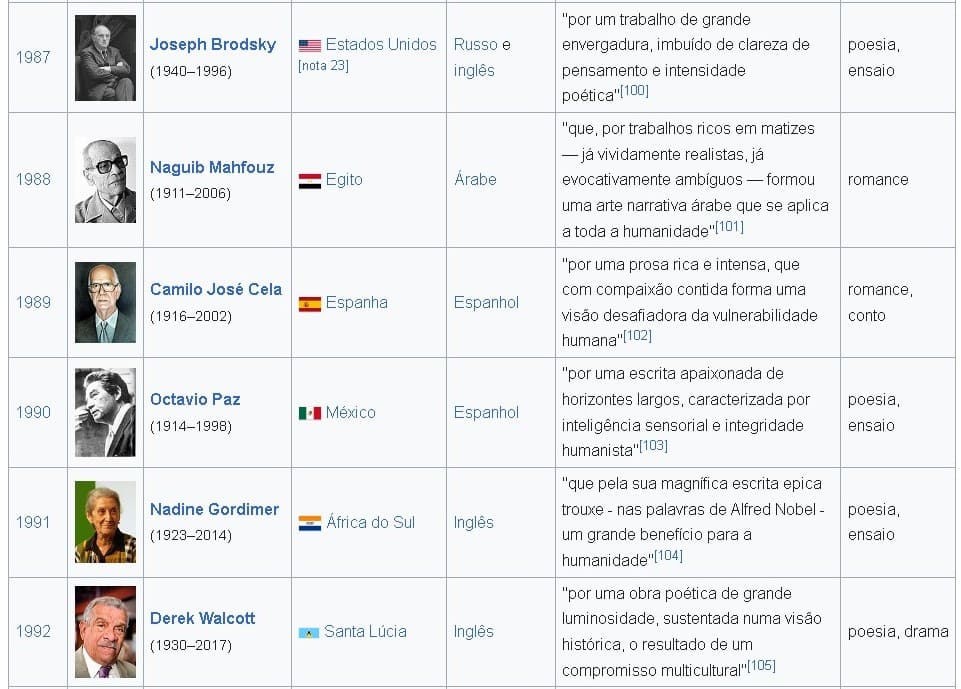This screenshot has height=689, width=961.
Task: Open the Camilo José Cela article link
Action: point(216,289)
